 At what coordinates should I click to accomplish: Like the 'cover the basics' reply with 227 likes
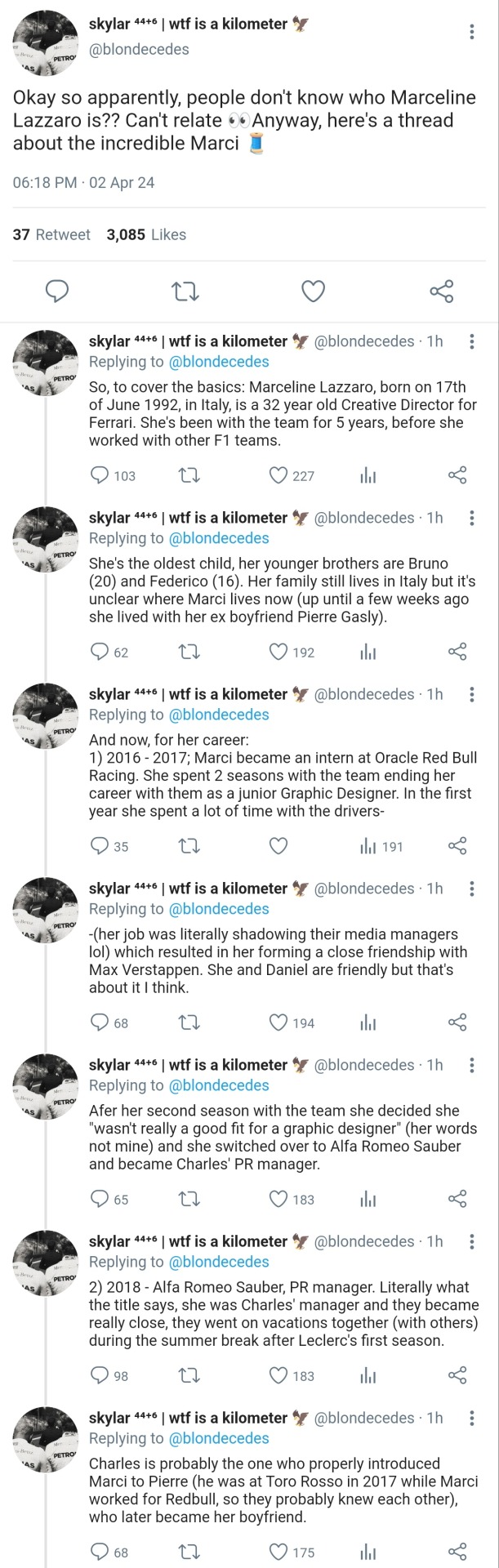(279, 475)
